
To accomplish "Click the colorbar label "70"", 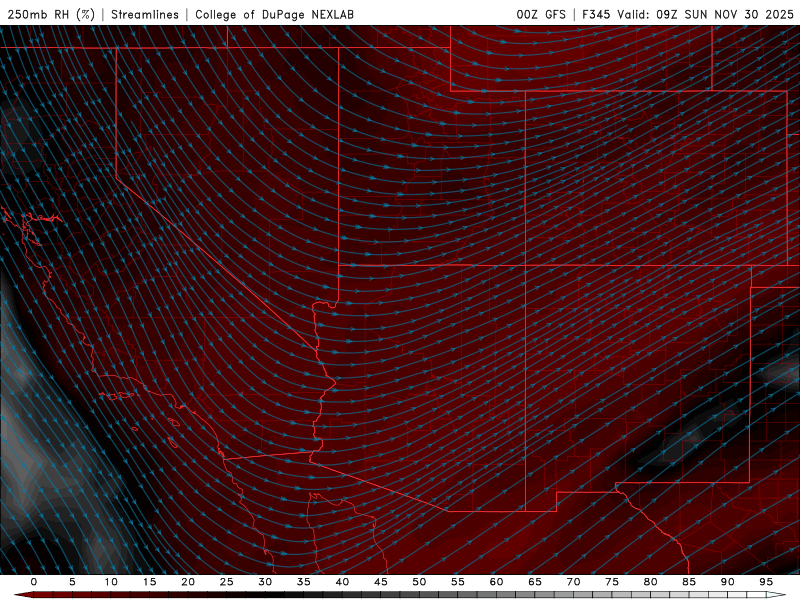I will pyautogui.click(x=573, y=582).
